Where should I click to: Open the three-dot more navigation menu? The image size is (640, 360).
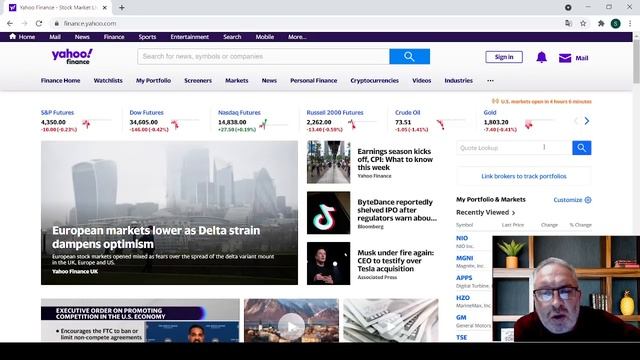(490, 80)
